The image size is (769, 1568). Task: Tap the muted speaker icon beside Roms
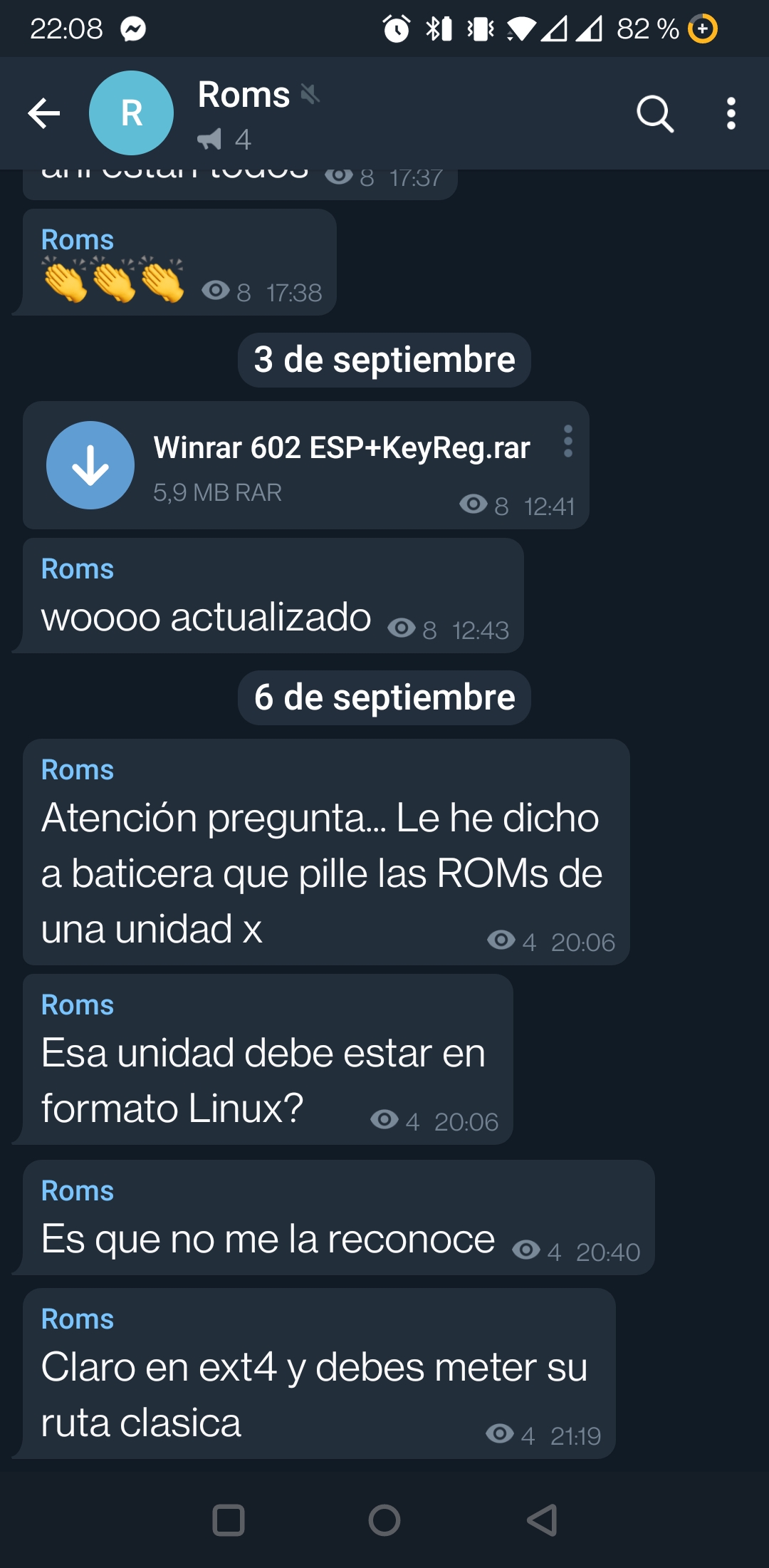click(x=310, y=93)
